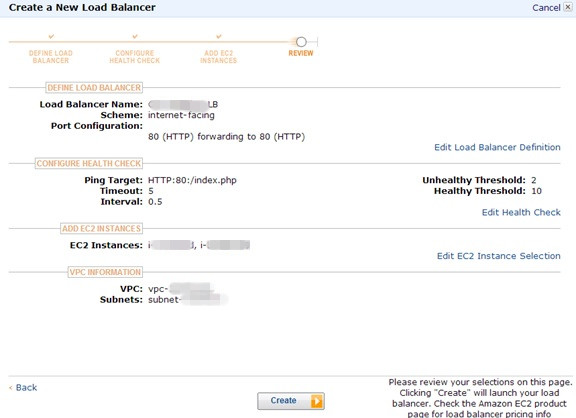Viewport: 576px width, 418px height.
Task: Select the Define Load Balancer step
Action: coord(51,57)
